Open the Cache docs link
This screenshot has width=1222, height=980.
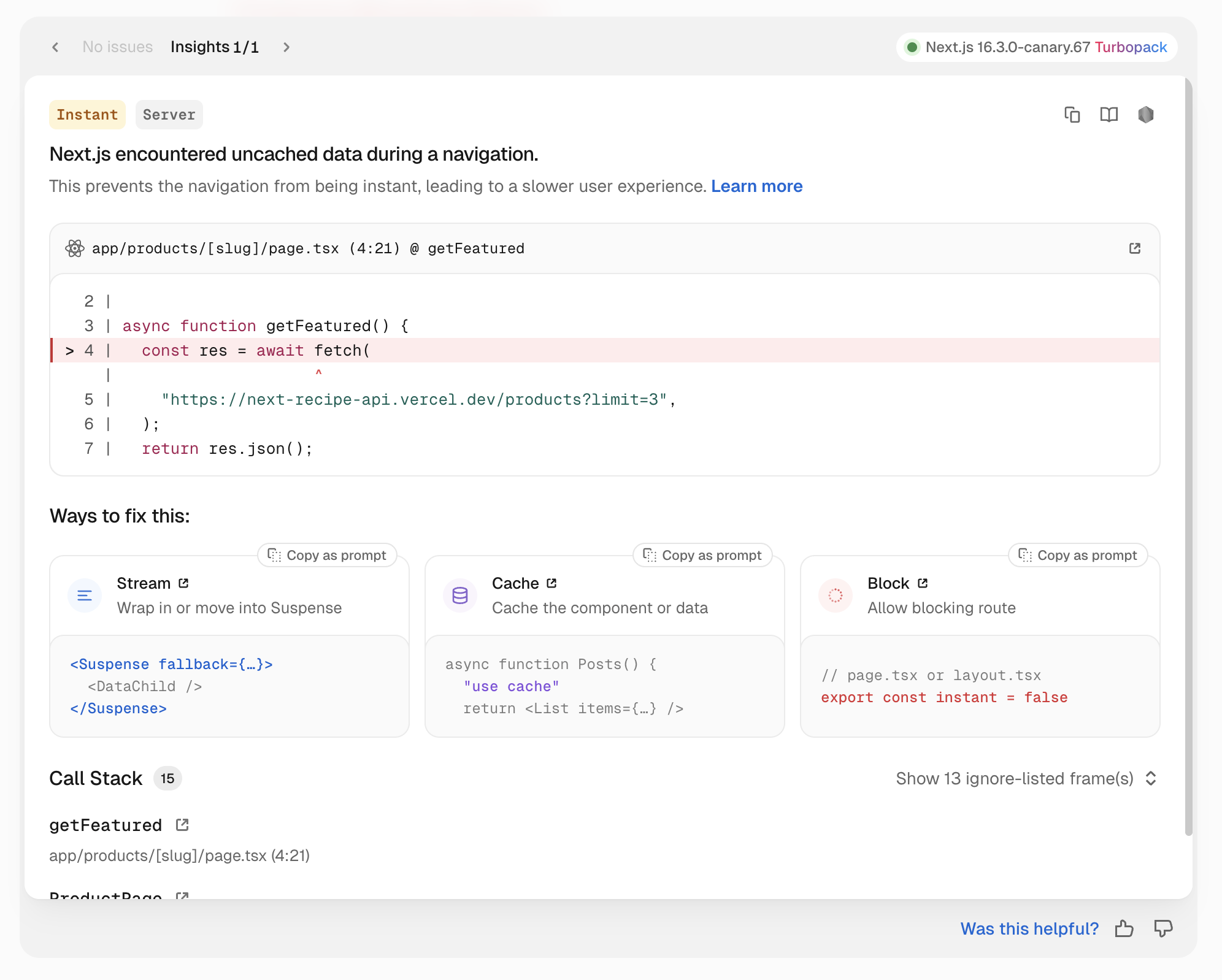pyautogui.click(x=551, y=583)
